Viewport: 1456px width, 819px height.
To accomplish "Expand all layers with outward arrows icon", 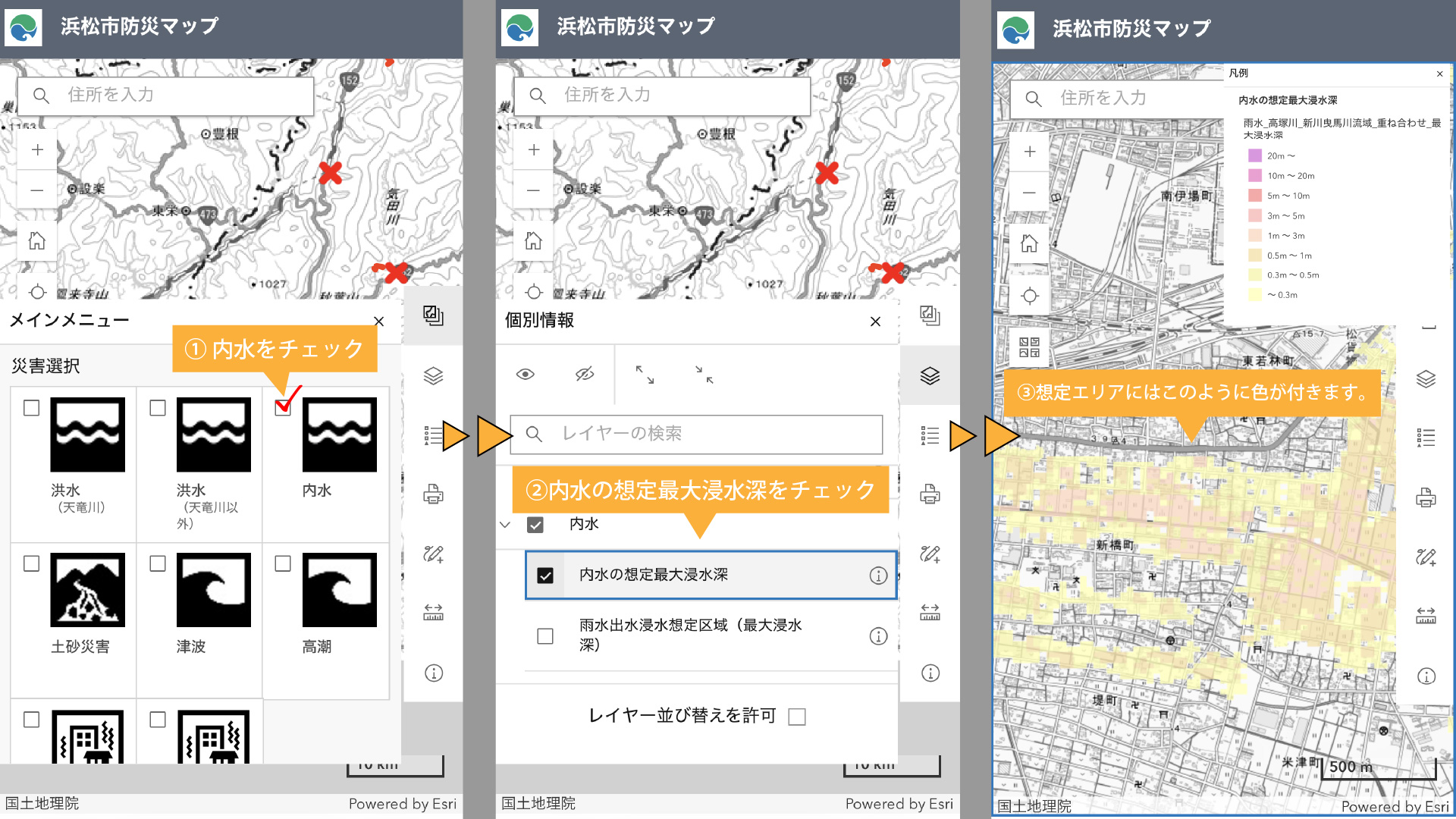I will click(645, 374).
